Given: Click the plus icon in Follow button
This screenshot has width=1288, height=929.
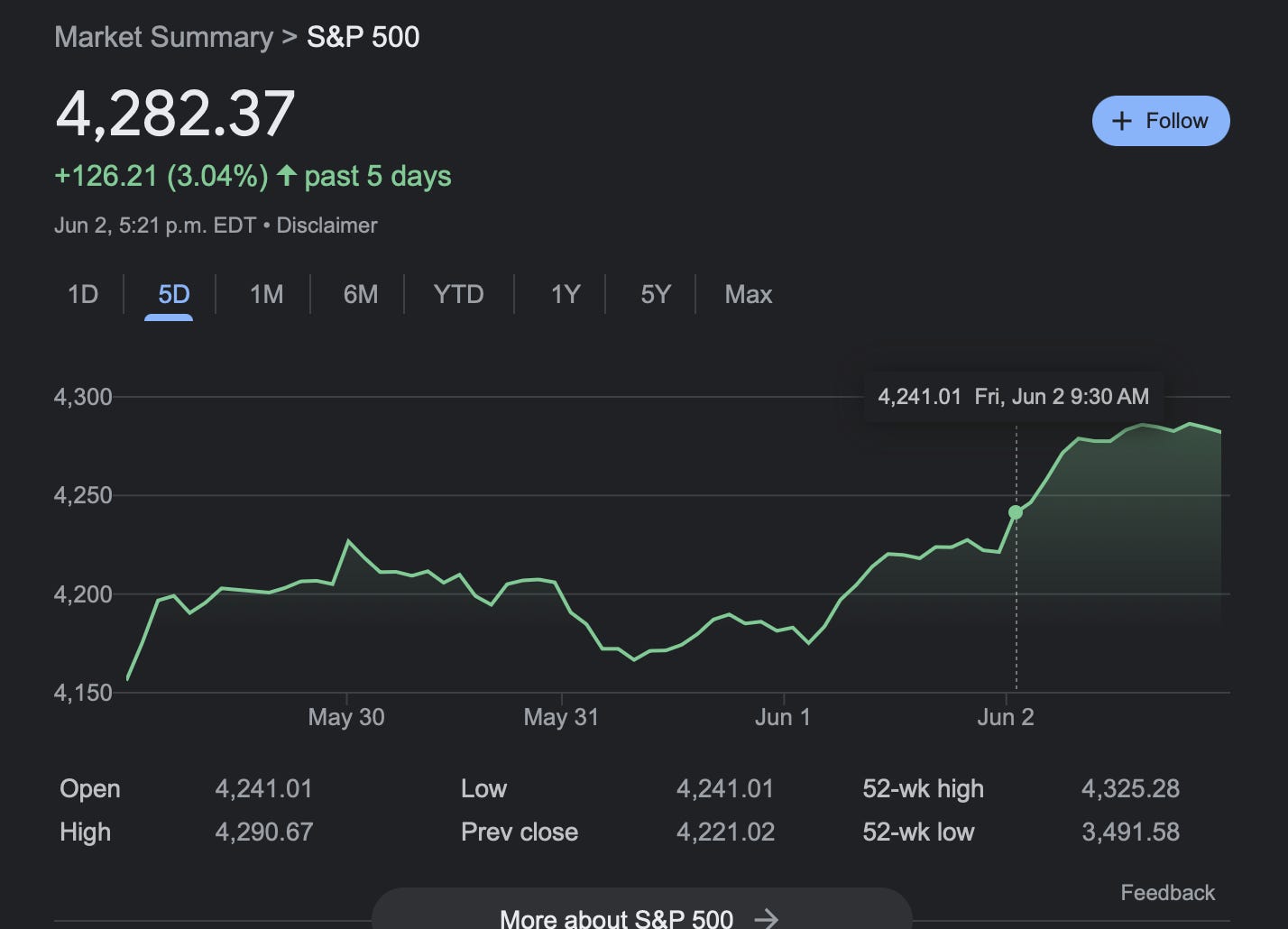Looking at the screenshot, I should click(x=1121, y=121).
